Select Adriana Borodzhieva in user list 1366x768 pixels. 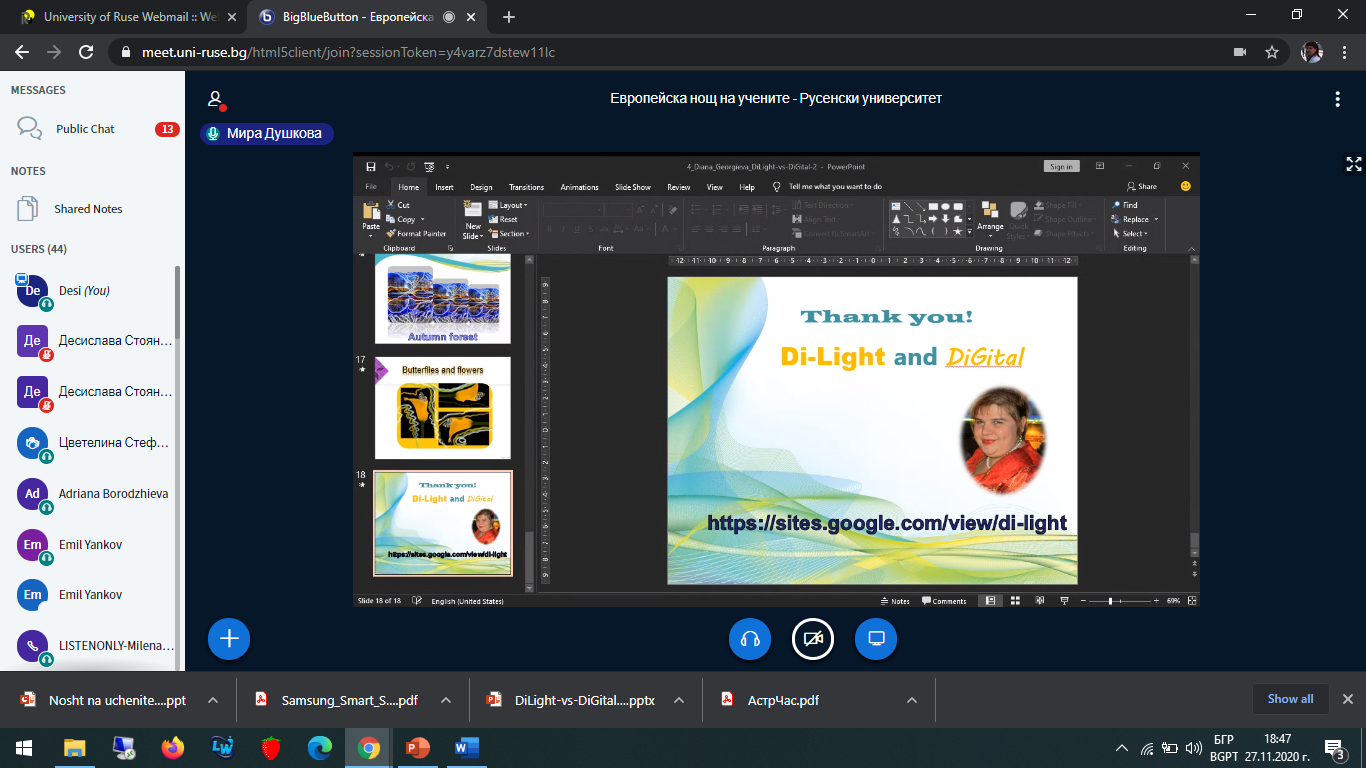coord(113,494)
